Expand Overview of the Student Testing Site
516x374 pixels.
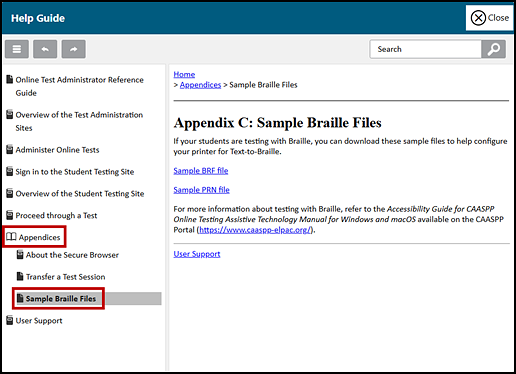pos(80,194)
